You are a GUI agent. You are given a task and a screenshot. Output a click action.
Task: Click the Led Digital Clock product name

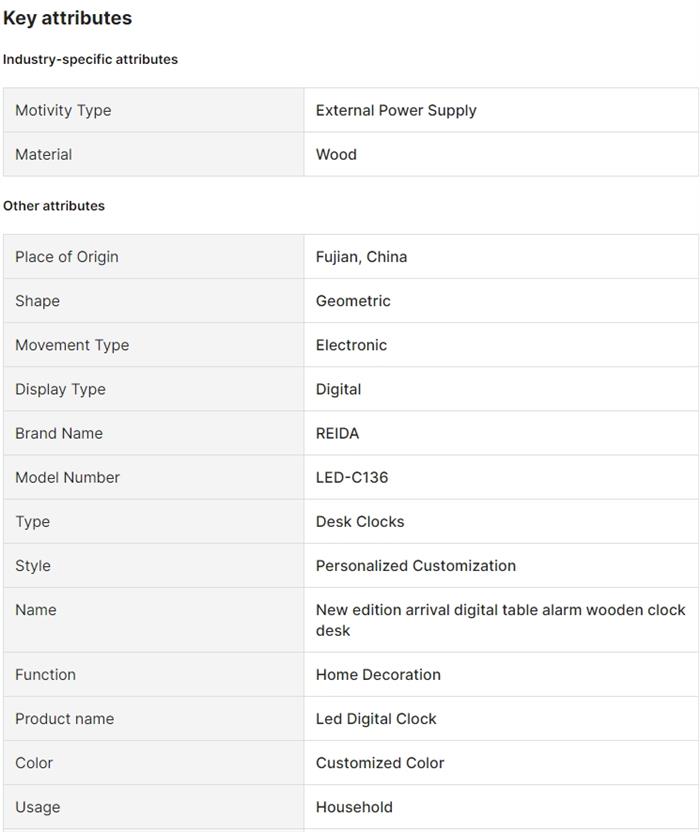coord(376,718)
